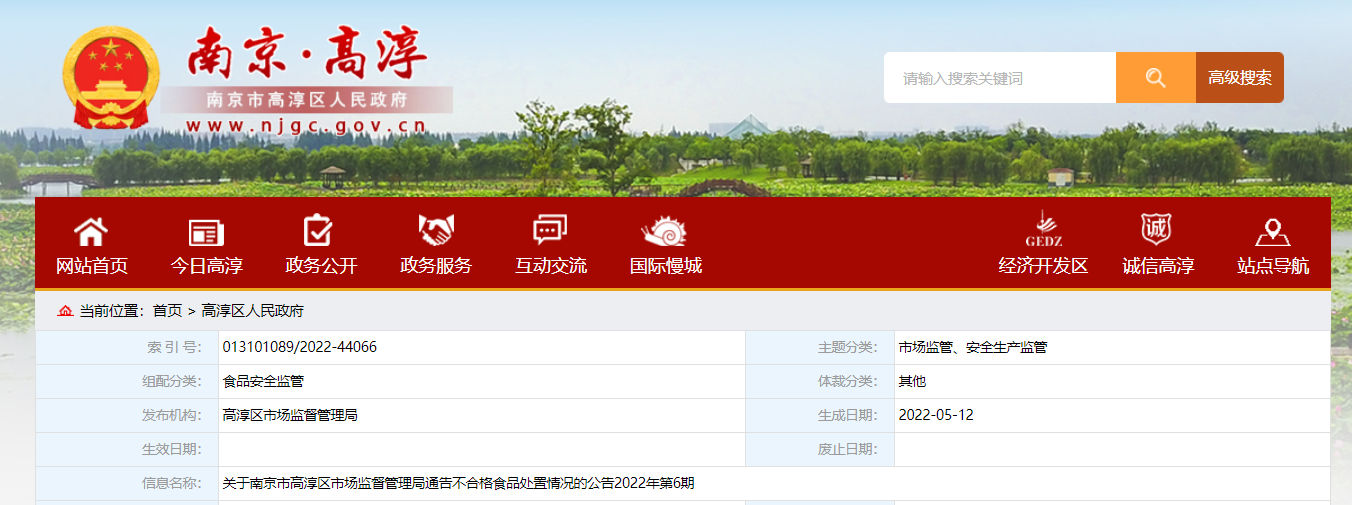Click the 主题分类 label
This screenshot has width=1352, height=505.
[x=847, y=347]
